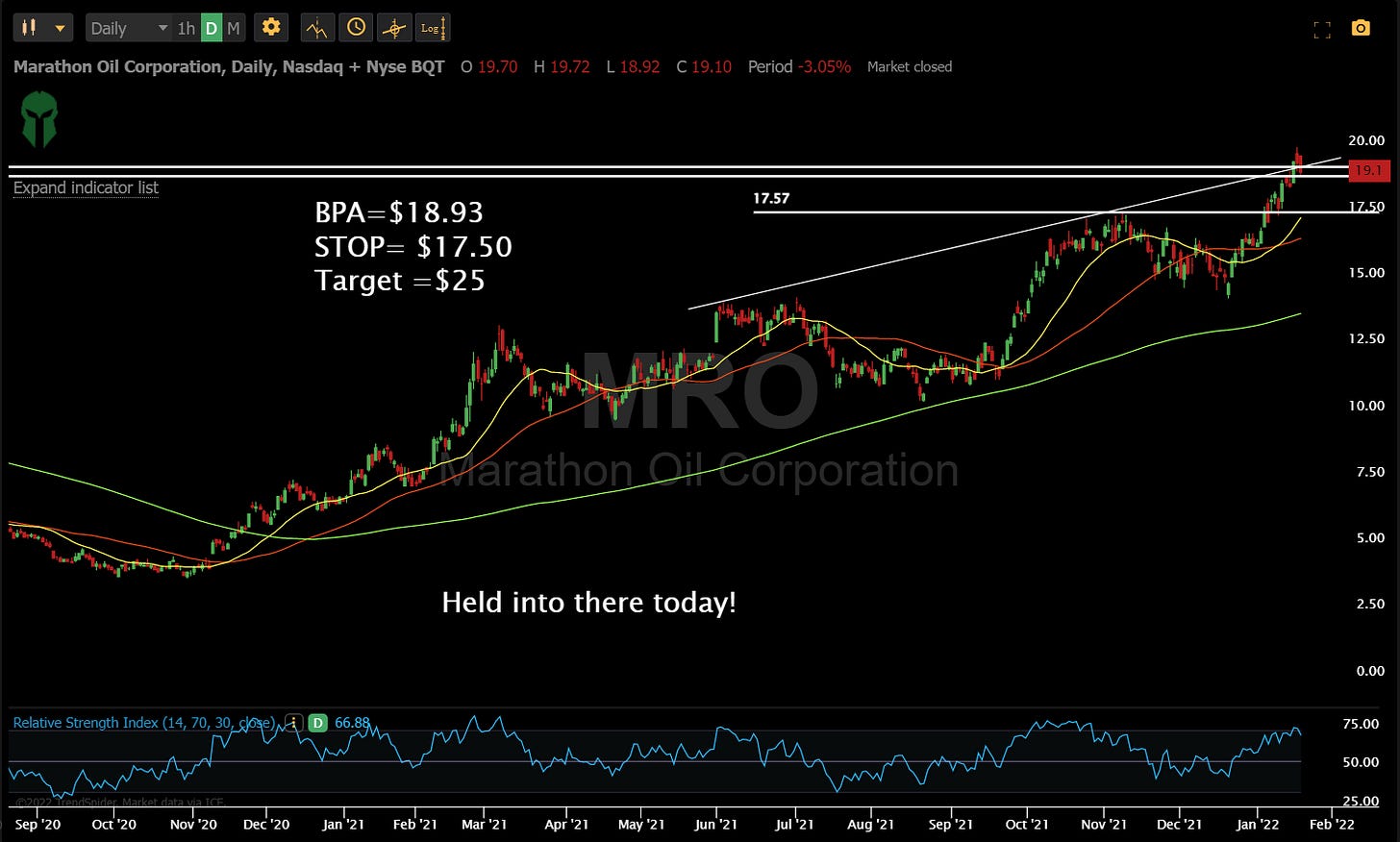Select the D daily timeframe button
Viewport: 1400px width, 842px height.
(x=212, y=29)
